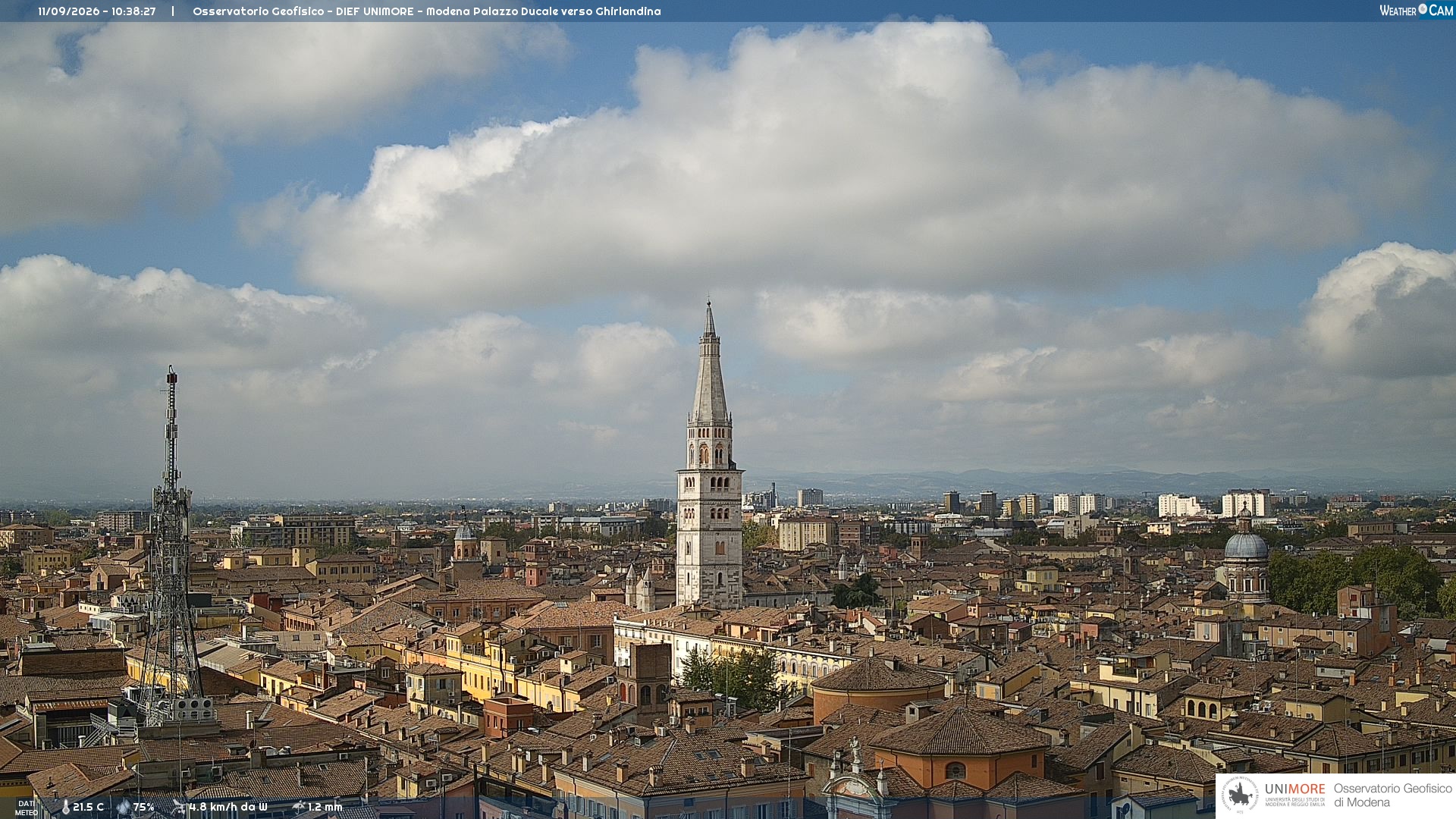
Task: Select the 75% humidity value
Action: [144, 807]
